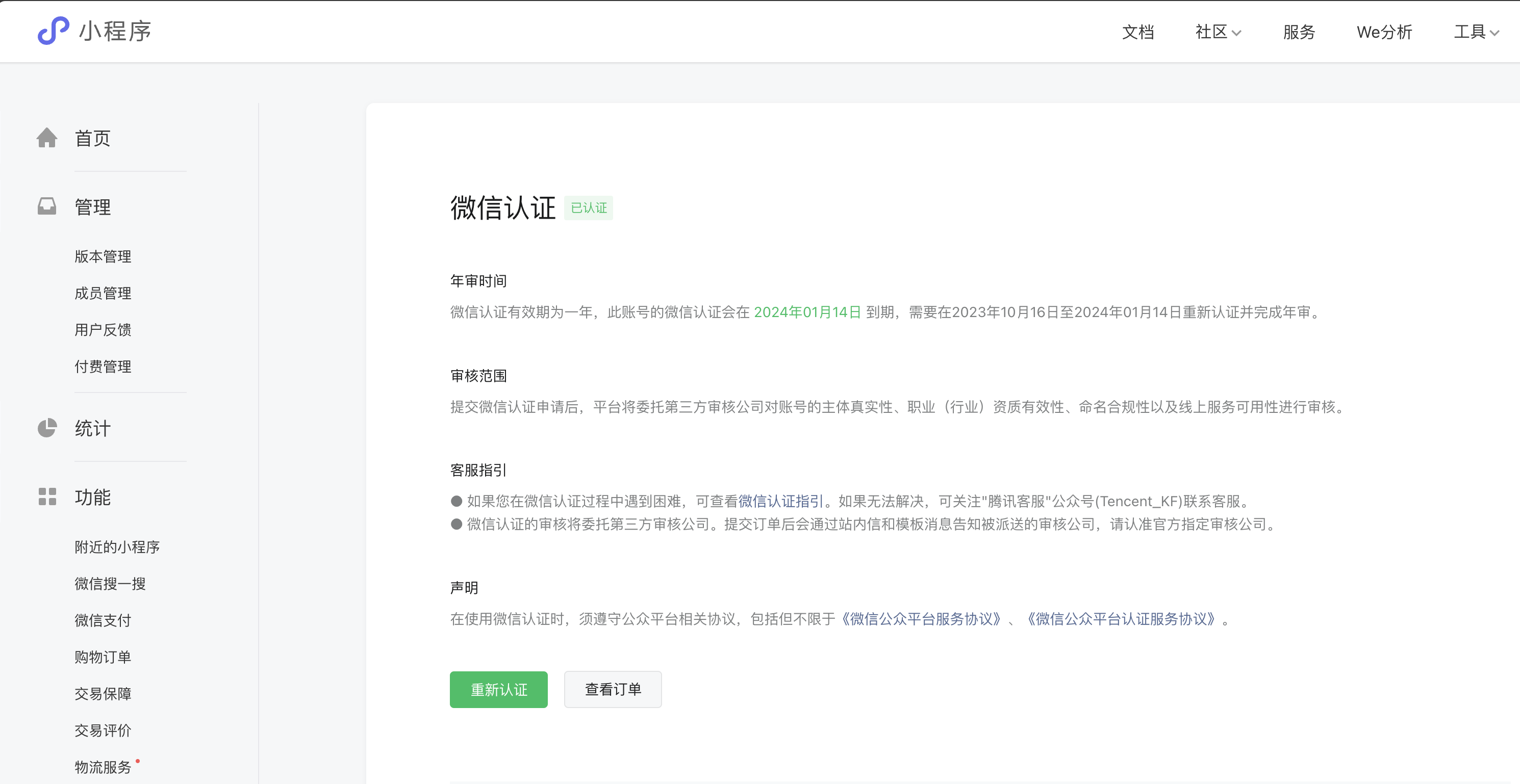Open 物流服务 with red dot
Screen dimensions: 1520x784
click(x=103, y=767)
